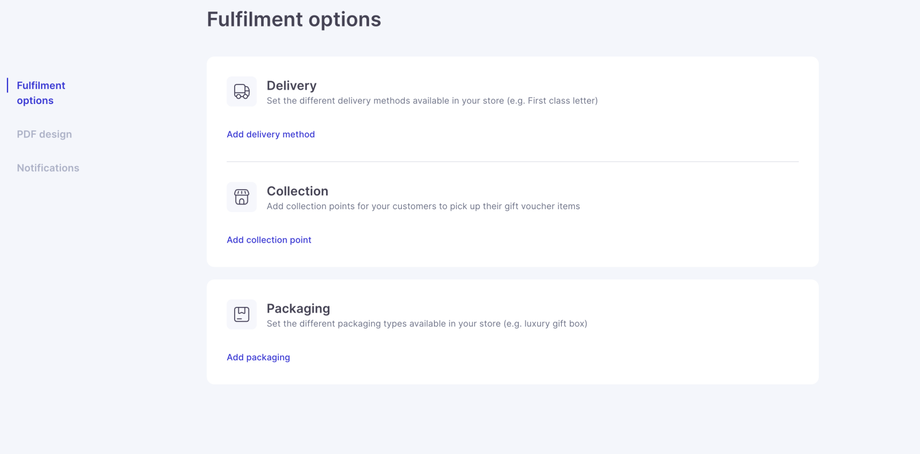The width and height of the screenshot is (920, 454).
Task: Click the active indicator bar beside Fulfilment options
Action: 8,86
